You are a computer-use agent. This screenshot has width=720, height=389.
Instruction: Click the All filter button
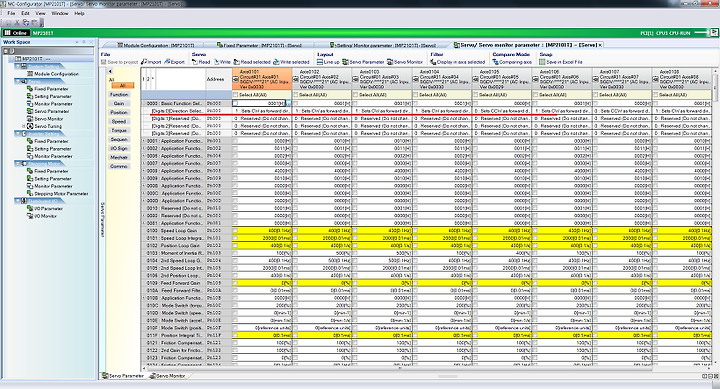[123, 86]
